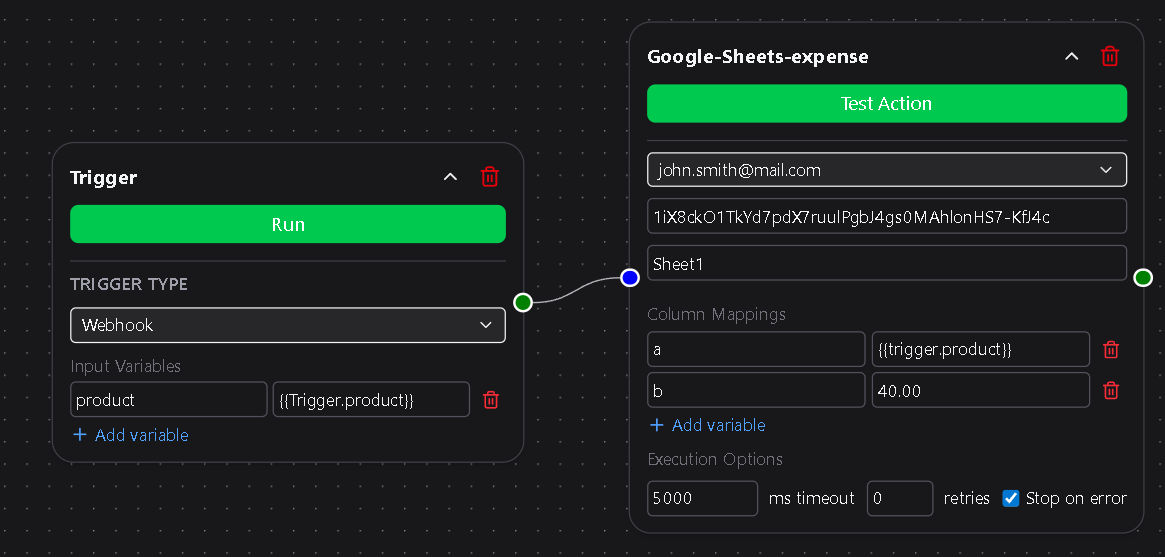
Task: Open the john.smith@mail.com account dropdown
Action: click(887, 170)
